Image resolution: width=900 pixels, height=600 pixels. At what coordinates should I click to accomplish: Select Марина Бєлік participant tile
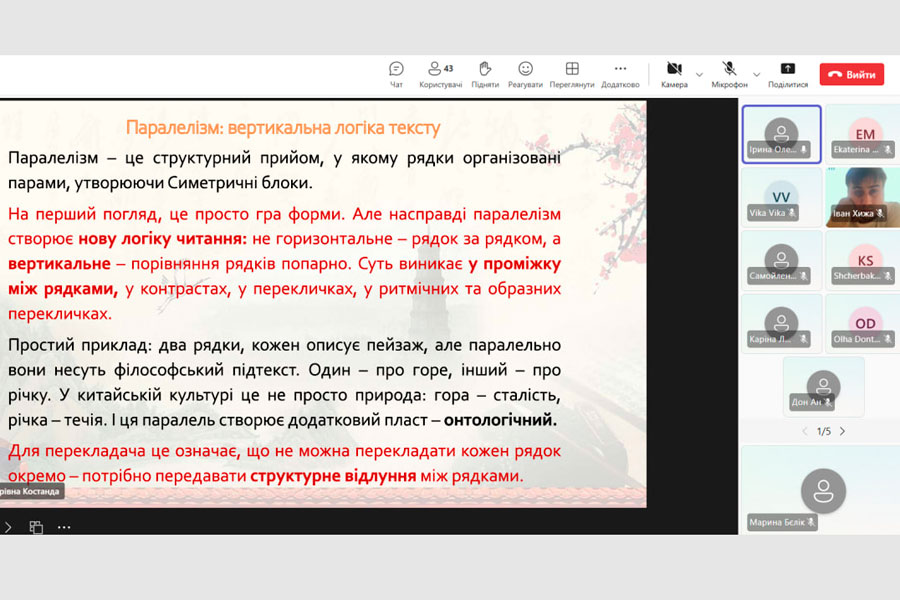pyautogui.click(x=823, y=490)
